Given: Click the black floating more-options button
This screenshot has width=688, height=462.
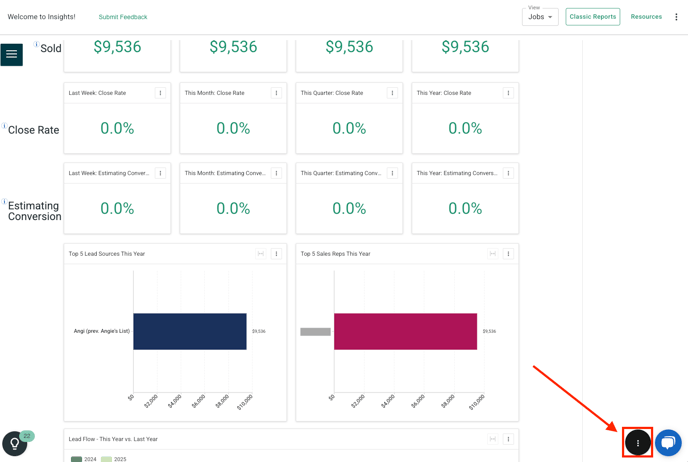Looking at the screenshot, I should [x=638, y=442].
